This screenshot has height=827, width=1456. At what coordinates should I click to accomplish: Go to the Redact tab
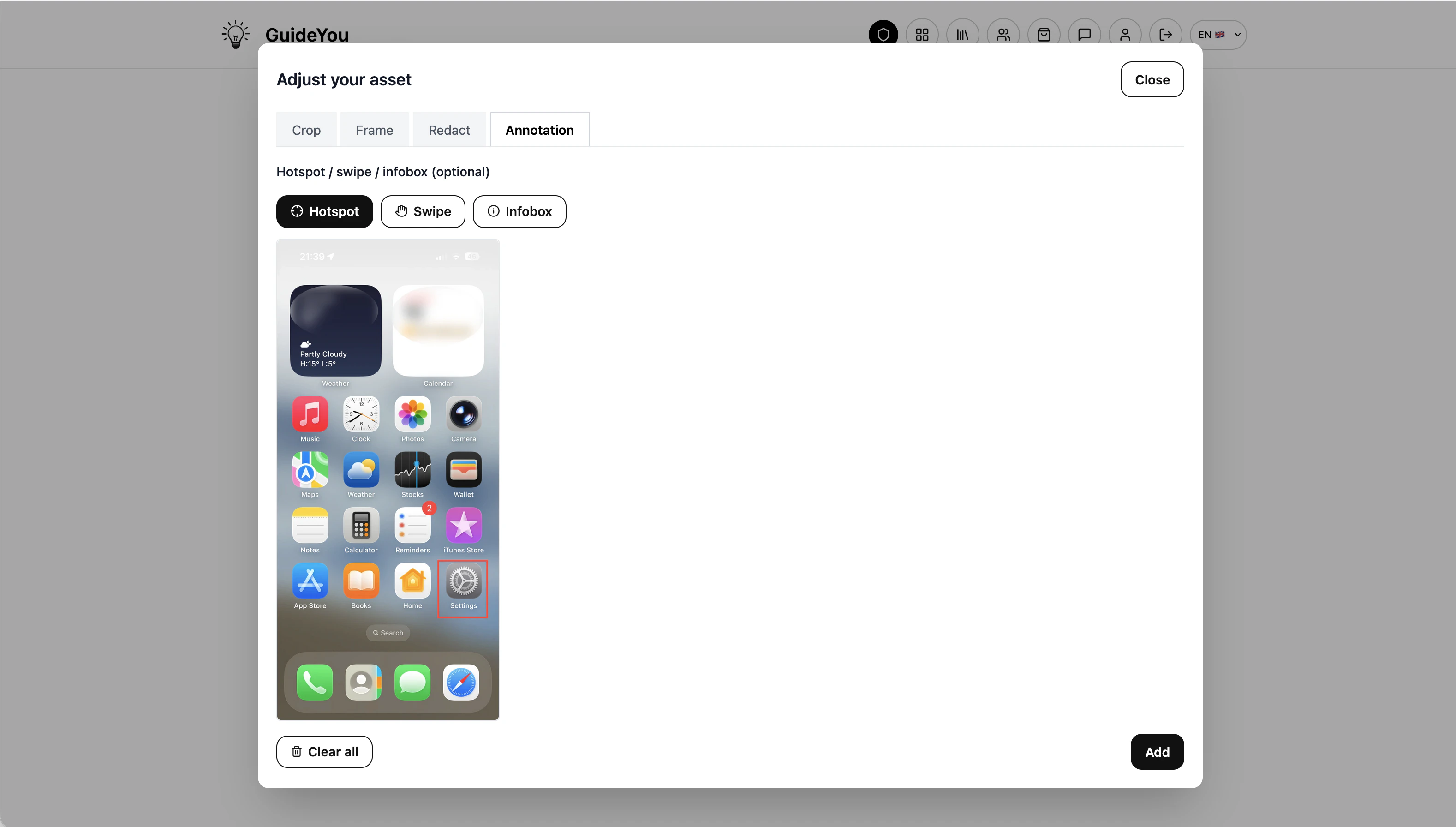pyautogui.click(x=449, y=130)
